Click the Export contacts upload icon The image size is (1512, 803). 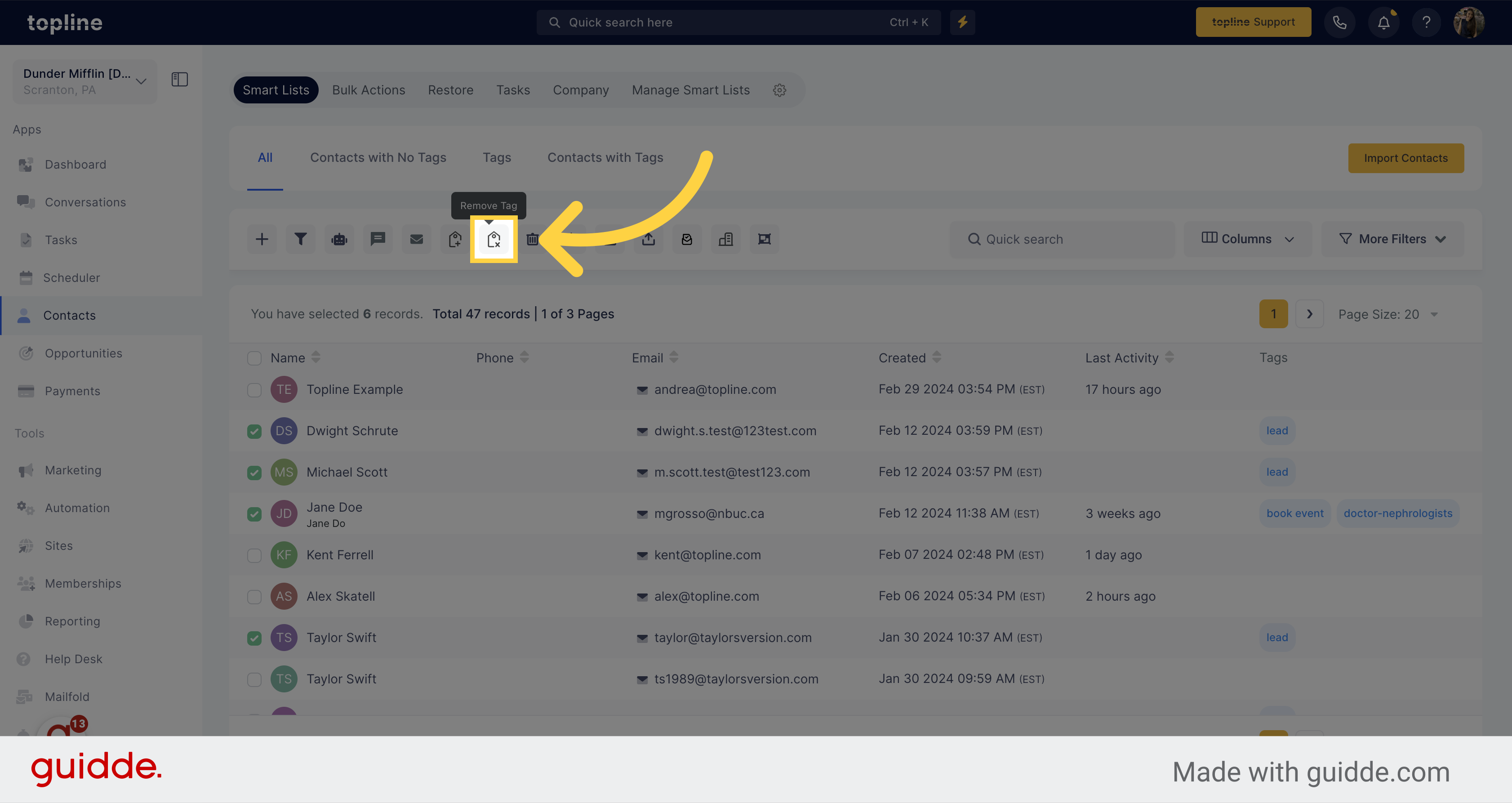pyautogui.click(x=649, y=240)
